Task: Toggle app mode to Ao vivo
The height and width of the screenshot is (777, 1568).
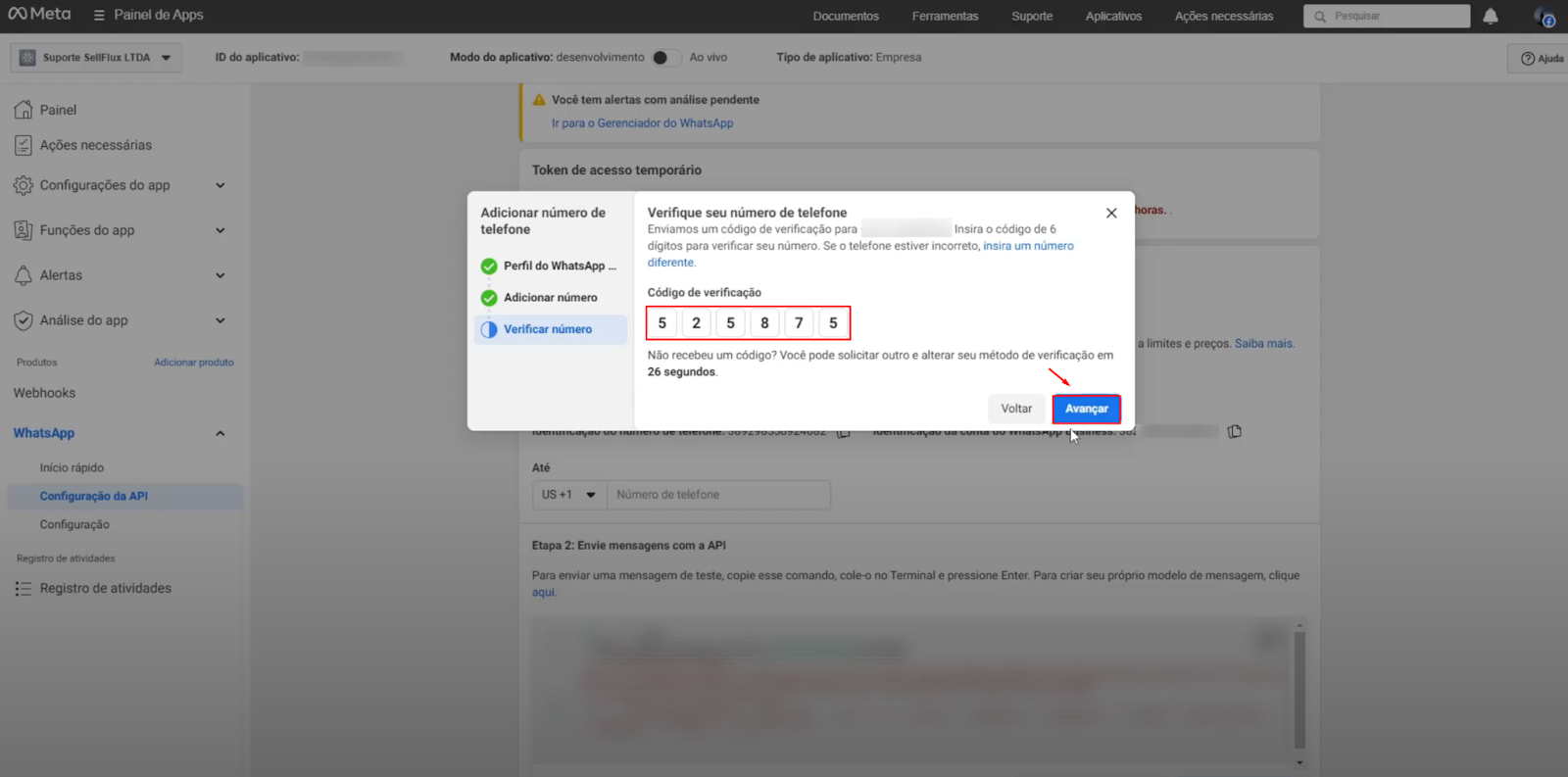Action: tap(666, 58)
